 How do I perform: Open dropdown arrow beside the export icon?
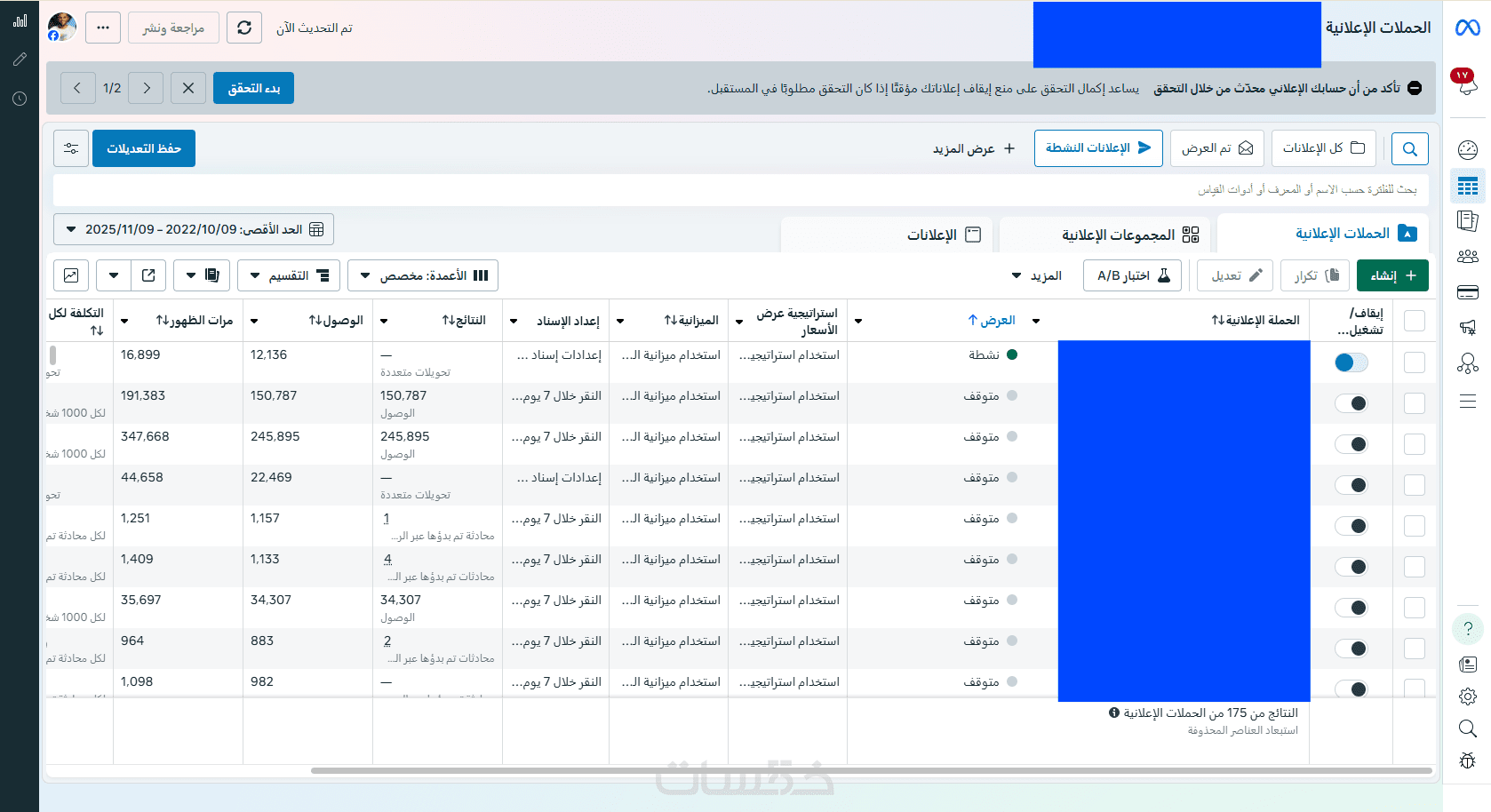coord(114,275)
